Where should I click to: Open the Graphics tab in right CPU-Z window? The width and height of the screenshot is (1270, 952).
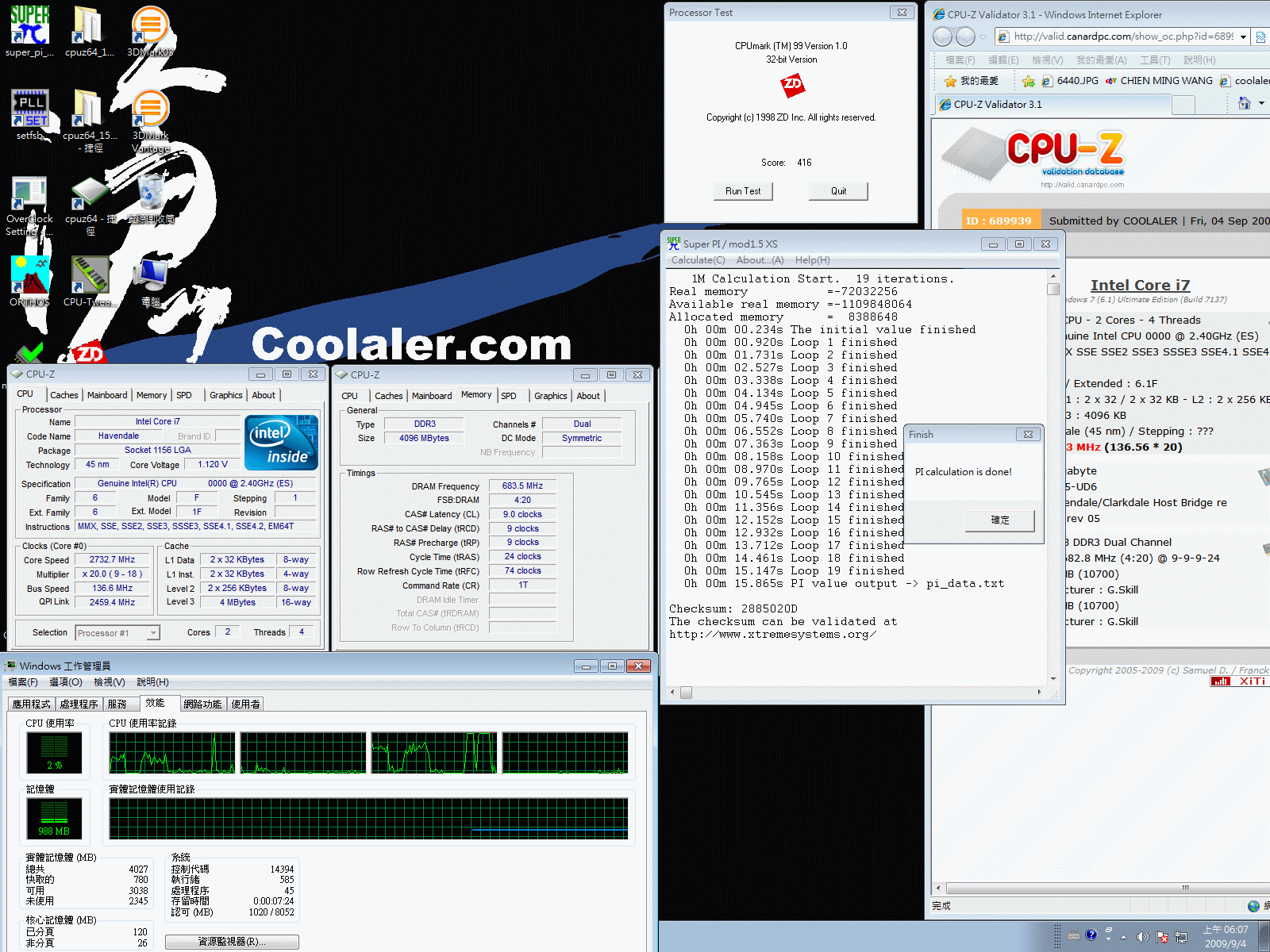pyautogui.click(x=550, y=396)
